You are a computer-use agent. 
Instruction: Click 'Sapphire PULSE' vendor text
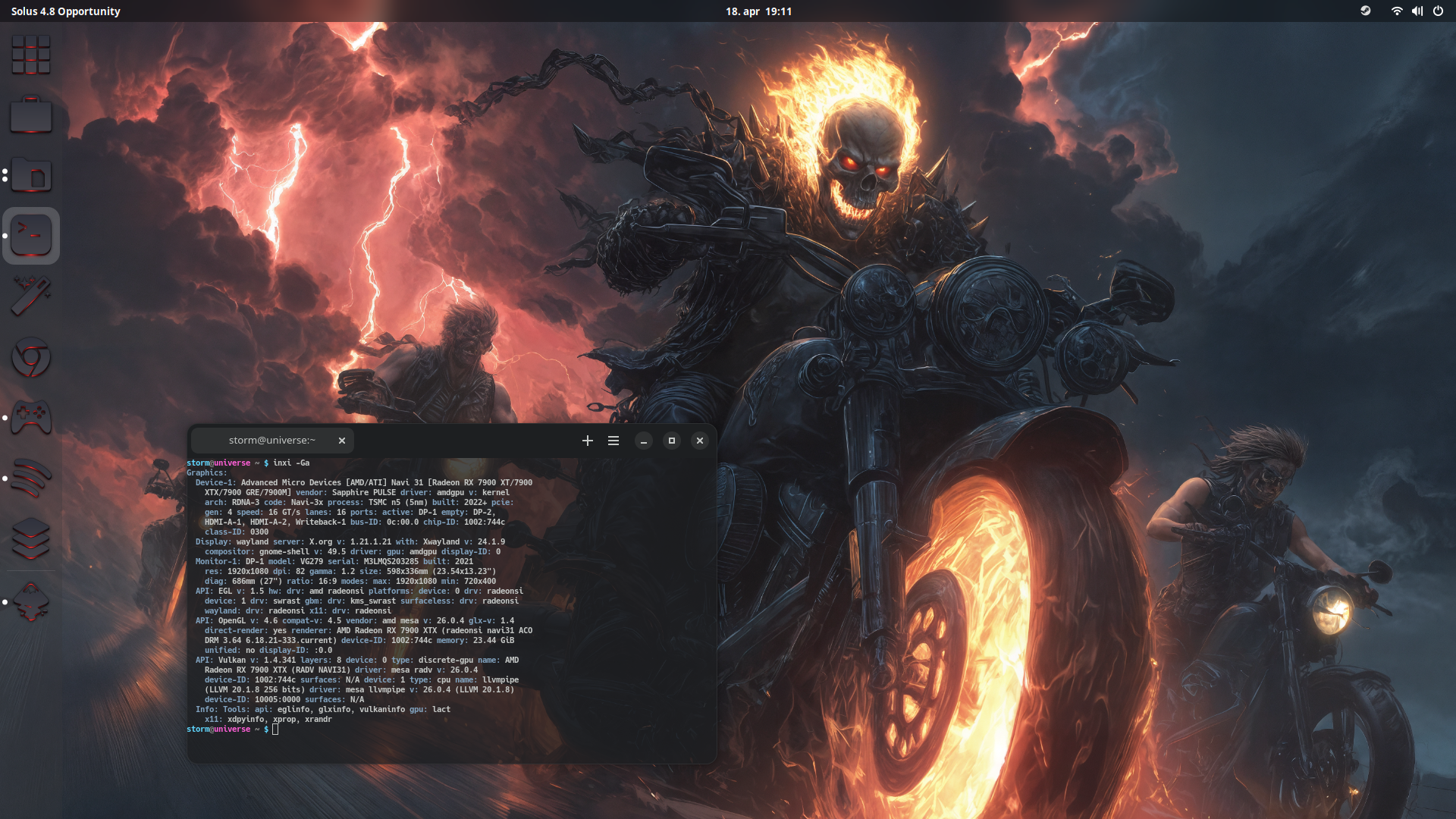[364, 492]
